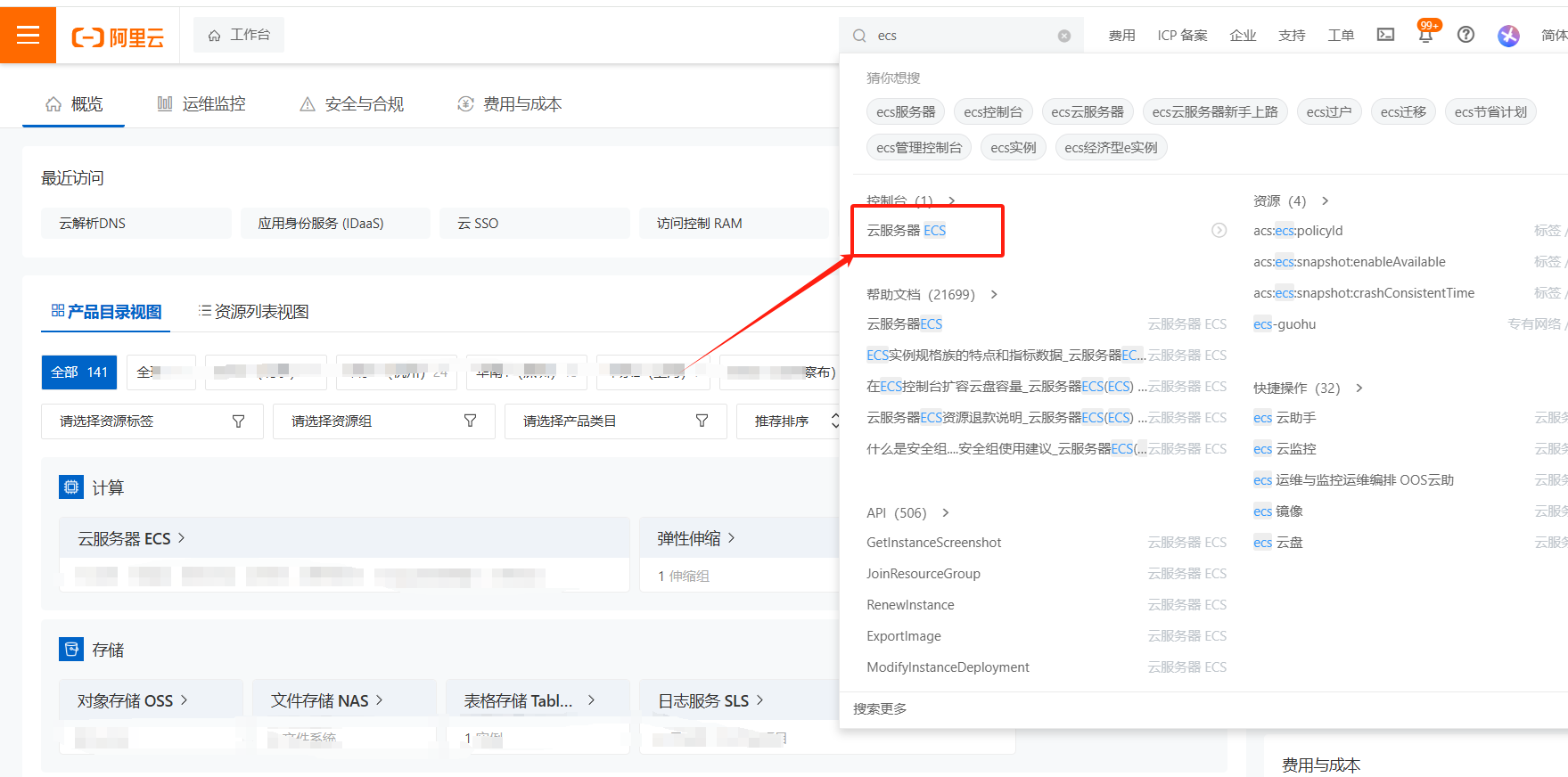Image resolution: width=1568 pixels, height=777 pixels.
Task: Open the 工单 menu
Action: coord(1341,36)
